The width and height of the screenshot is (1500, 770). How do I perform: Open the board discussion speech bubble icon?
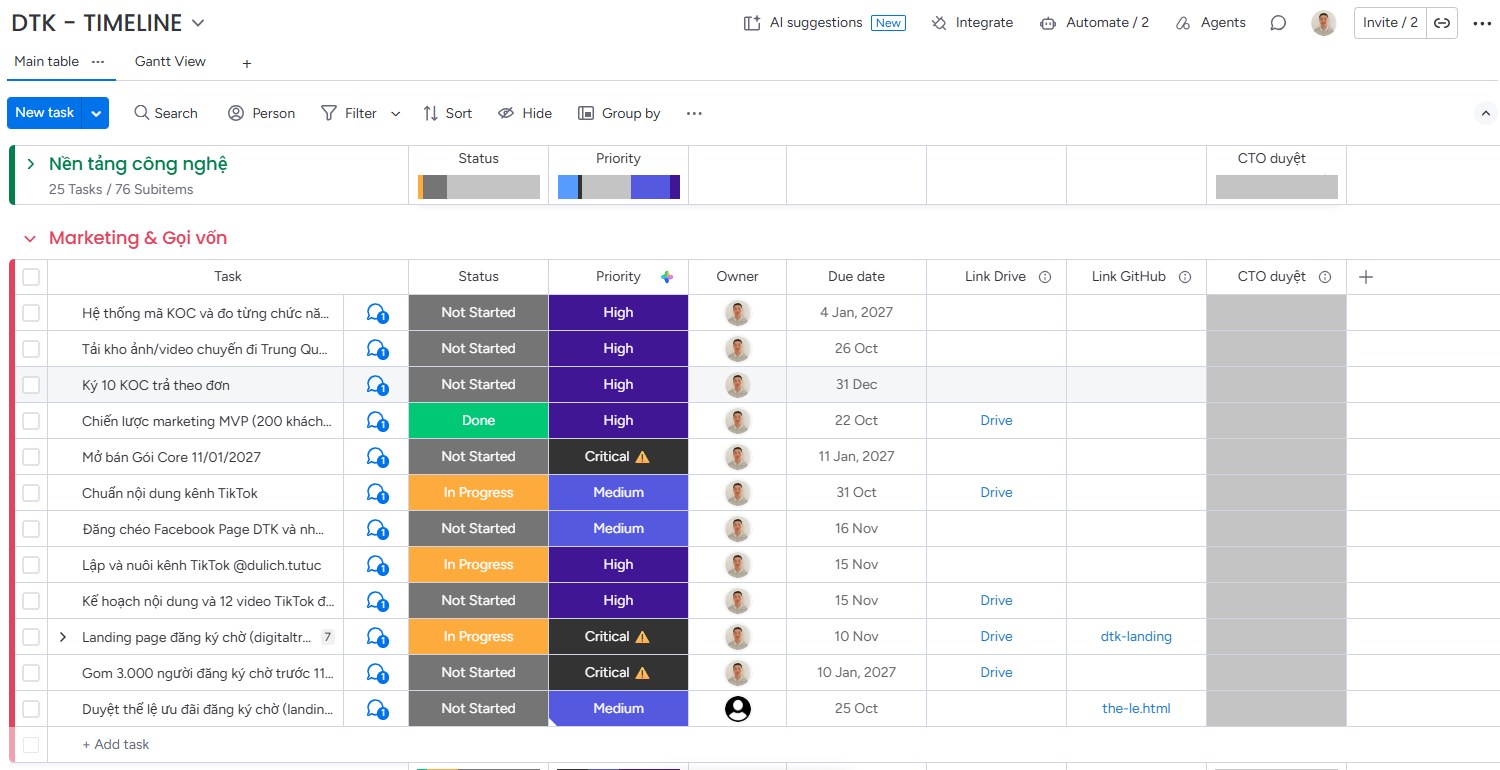tap(1278, 23)
